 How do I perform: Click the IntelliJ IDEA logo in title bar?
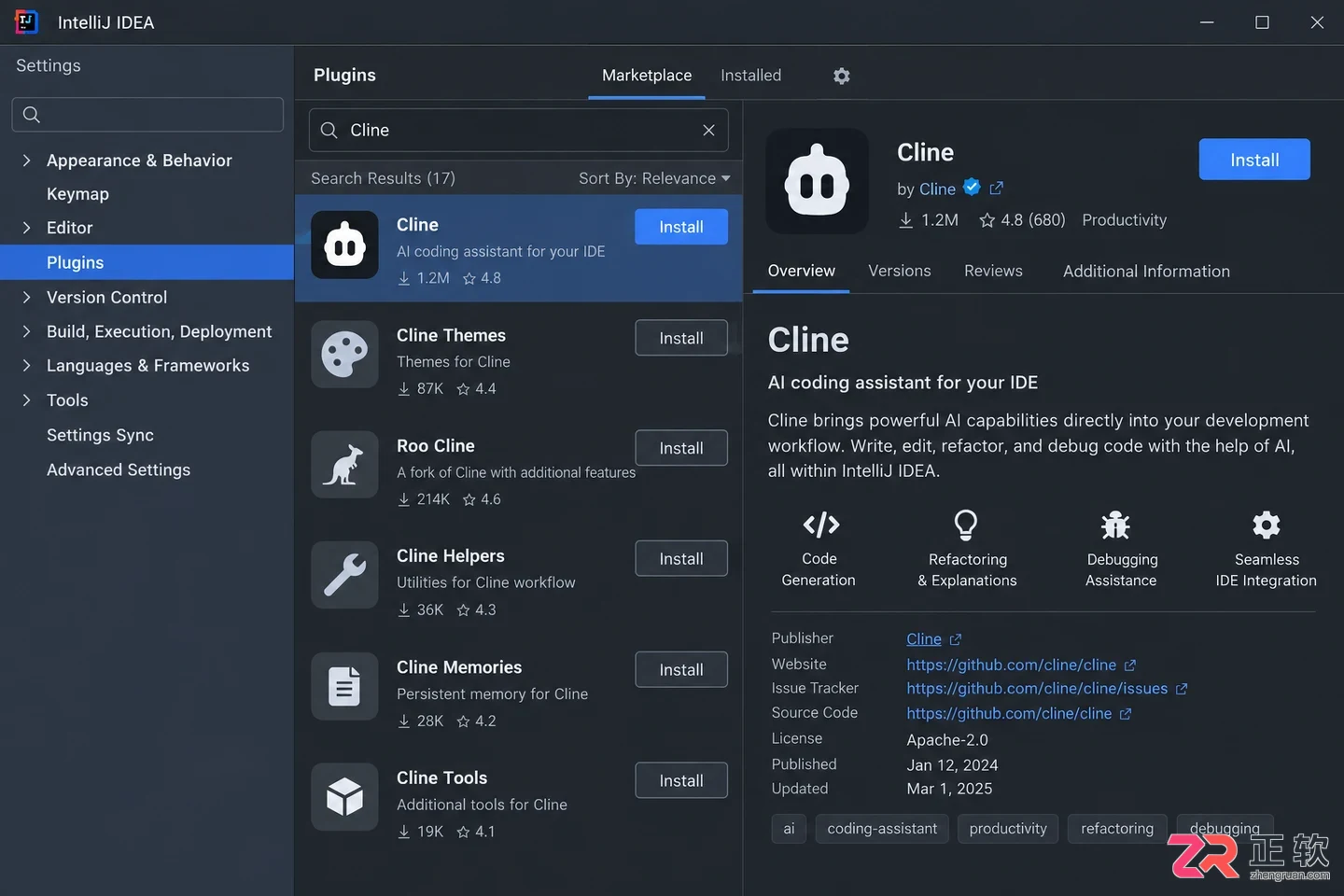click(x=26, y=22)
